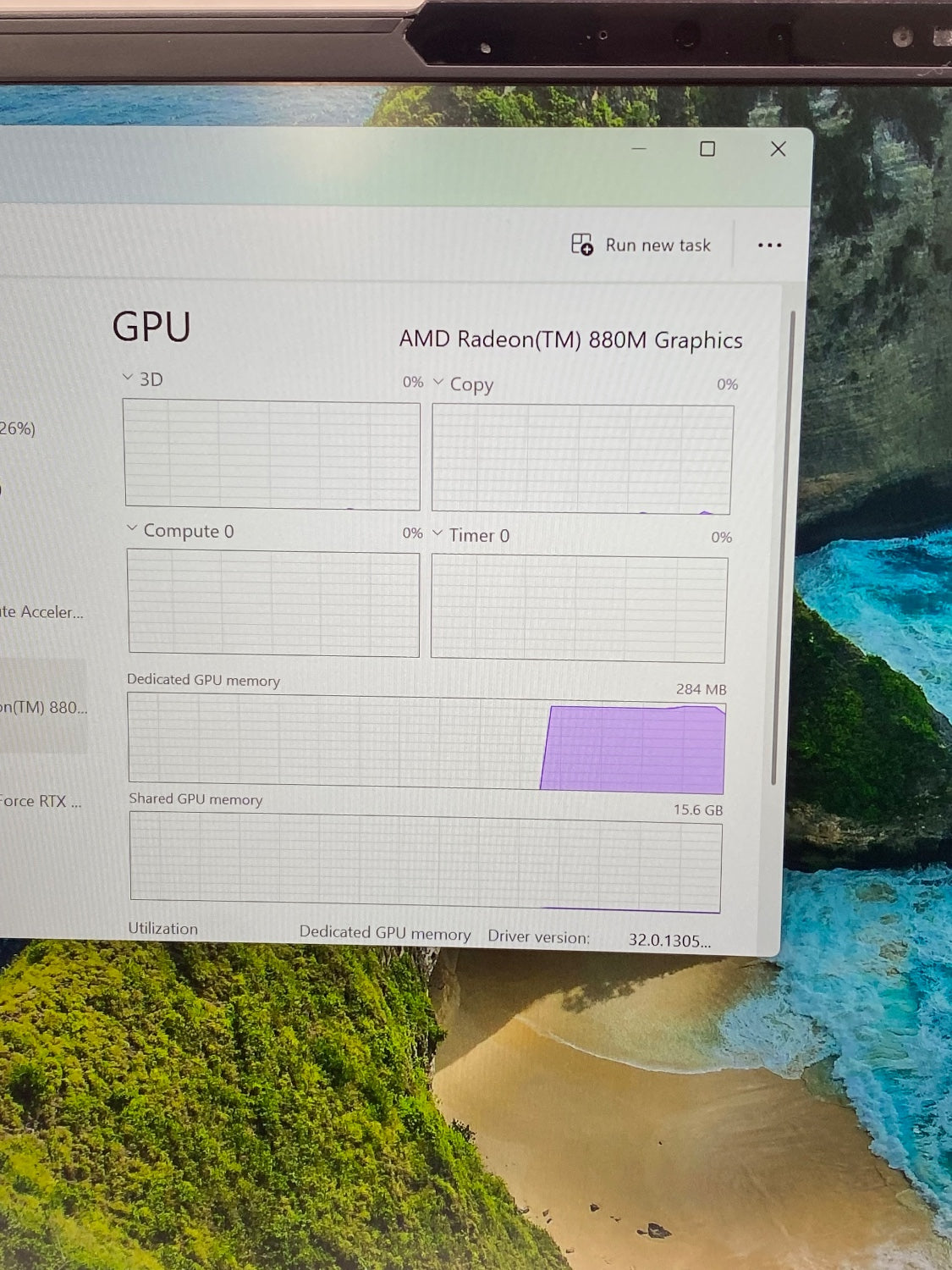Maximize the Task Manager window
952x1270 pixels.
[707, 149]
